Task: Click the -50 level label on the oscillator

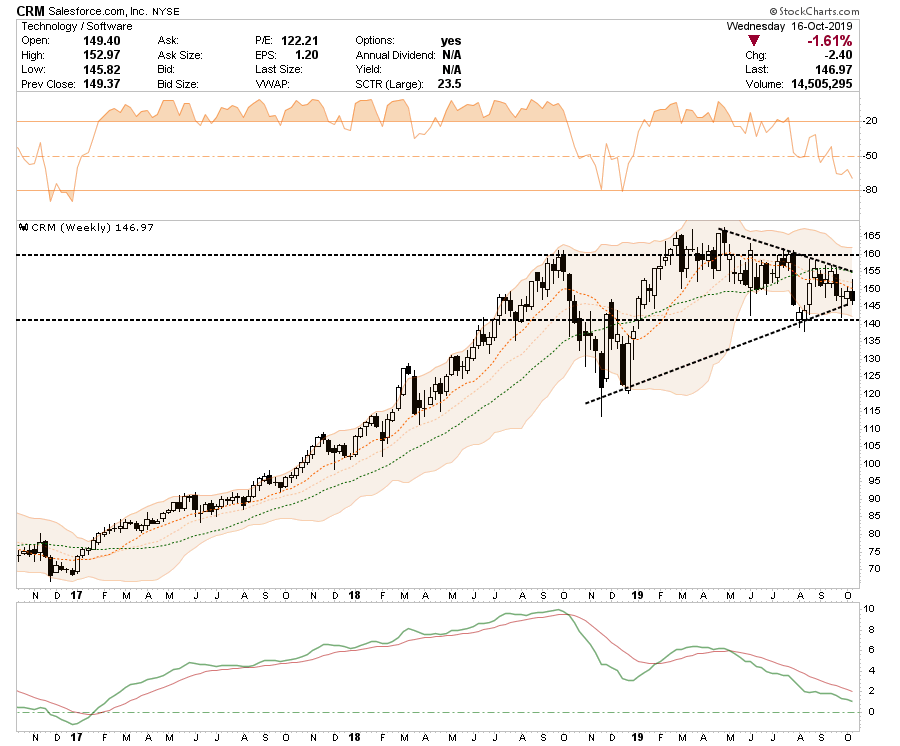Action: pos(870,156)
